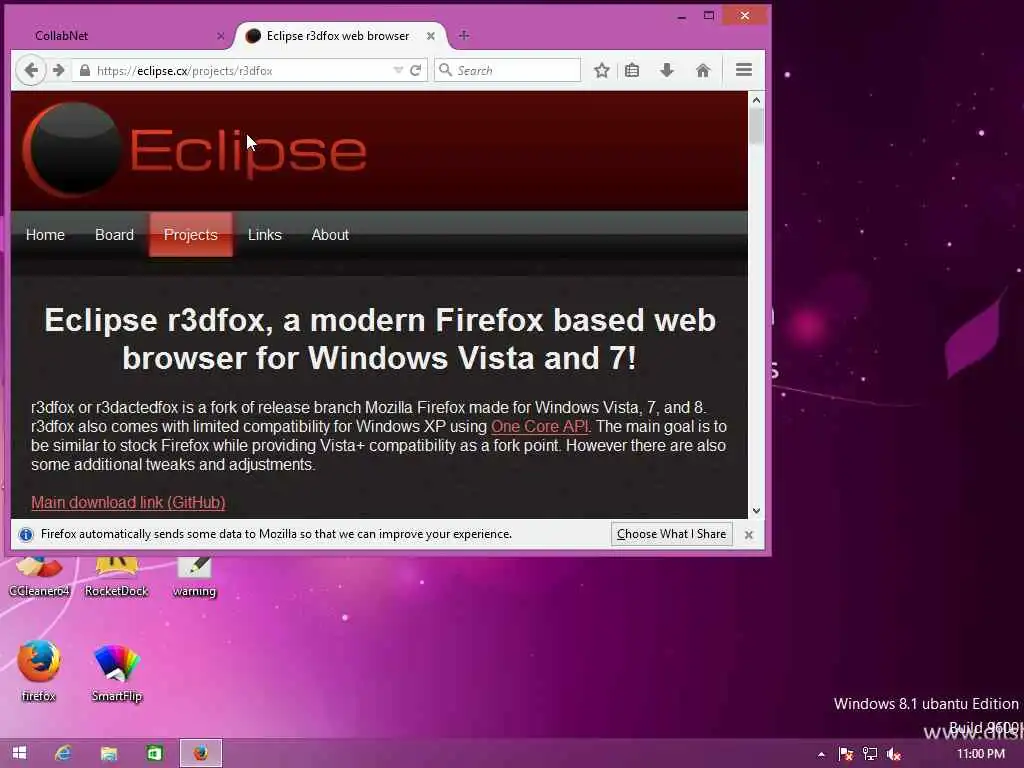
Task: Open the clock showing 11:00 PM
Action: click(980, 754)
